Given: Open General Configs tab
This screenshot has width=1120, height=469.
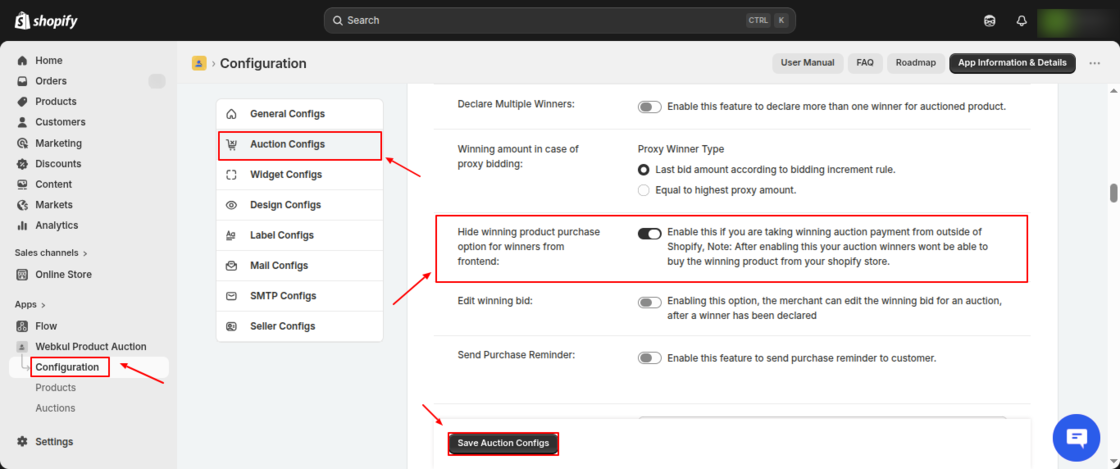Looking at the screenshot, I should (x=299, y=114).
